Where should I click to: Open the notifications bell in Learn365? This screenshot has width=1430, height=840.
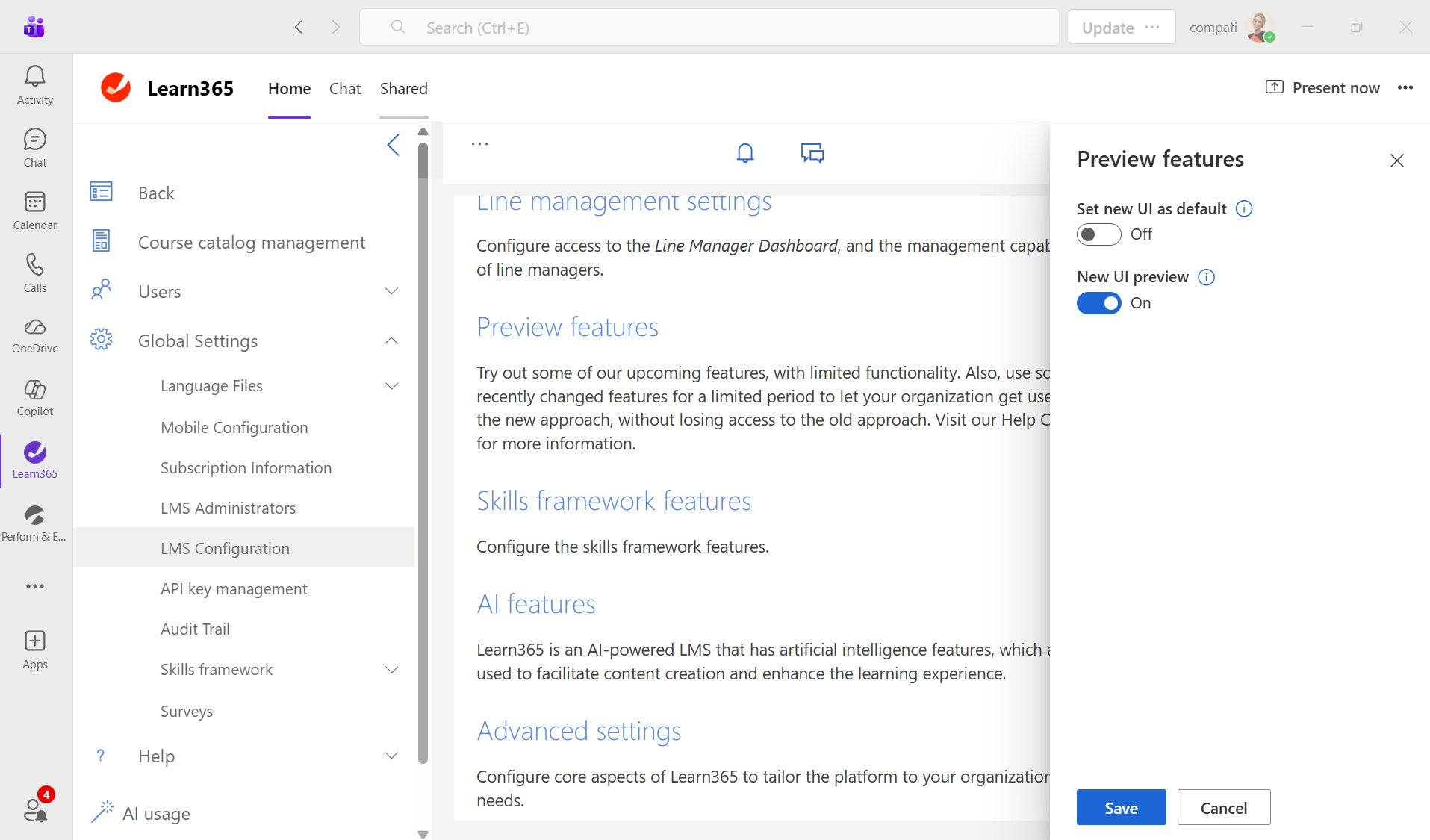(x=744, y=153)
